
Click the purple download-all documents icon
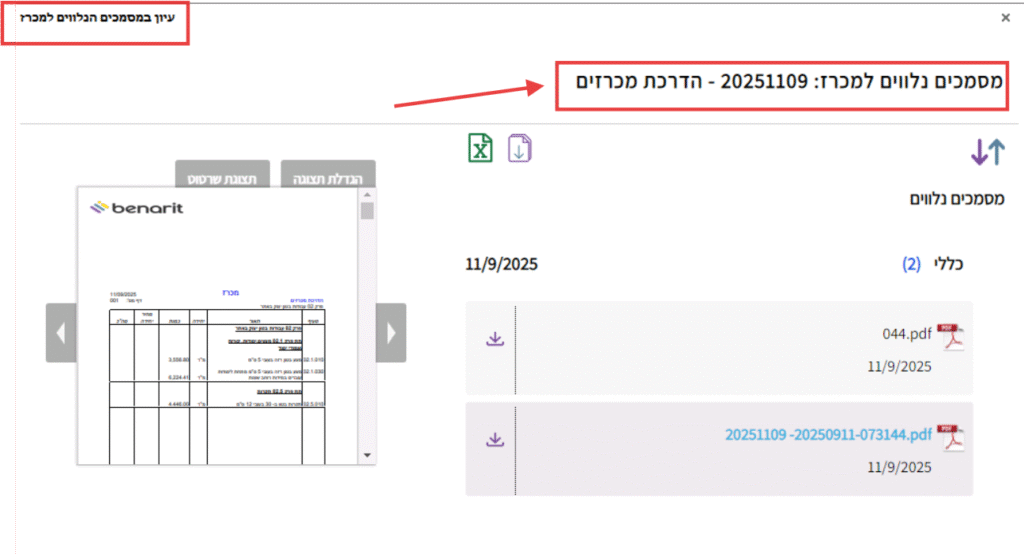pyautogui.click(x=520, y=148)
